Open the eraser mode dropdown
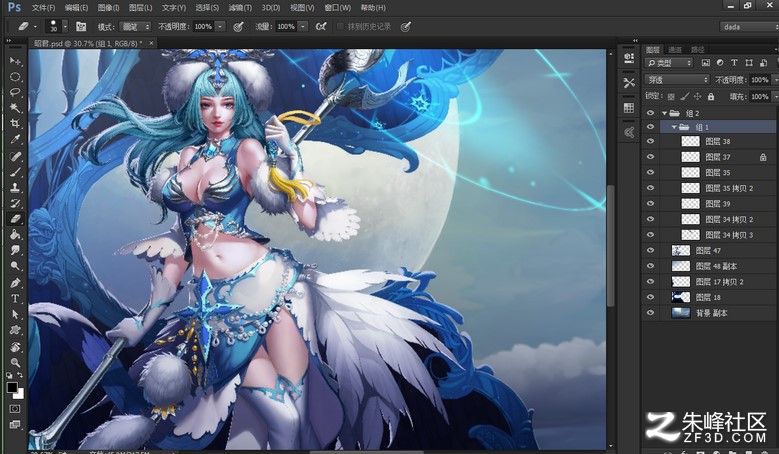This screenshot has width=779, height=454. [136, 26]
